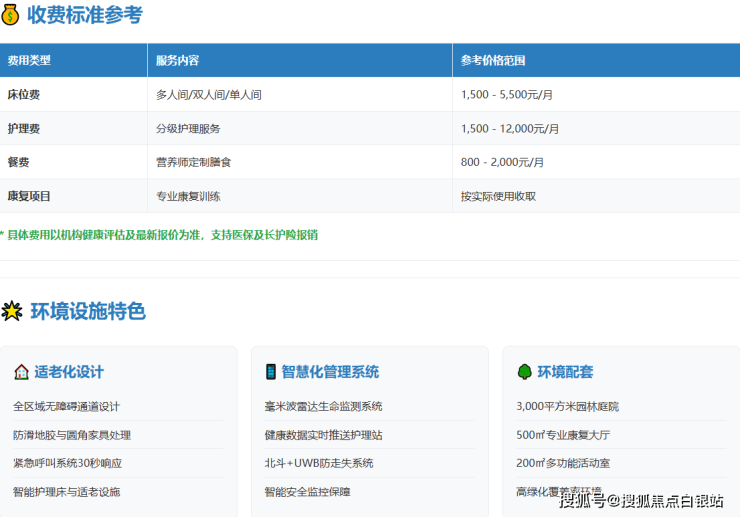Select the 参考价格范围 column header
This screenshot has height=517, width=740.
pos(493,60)
